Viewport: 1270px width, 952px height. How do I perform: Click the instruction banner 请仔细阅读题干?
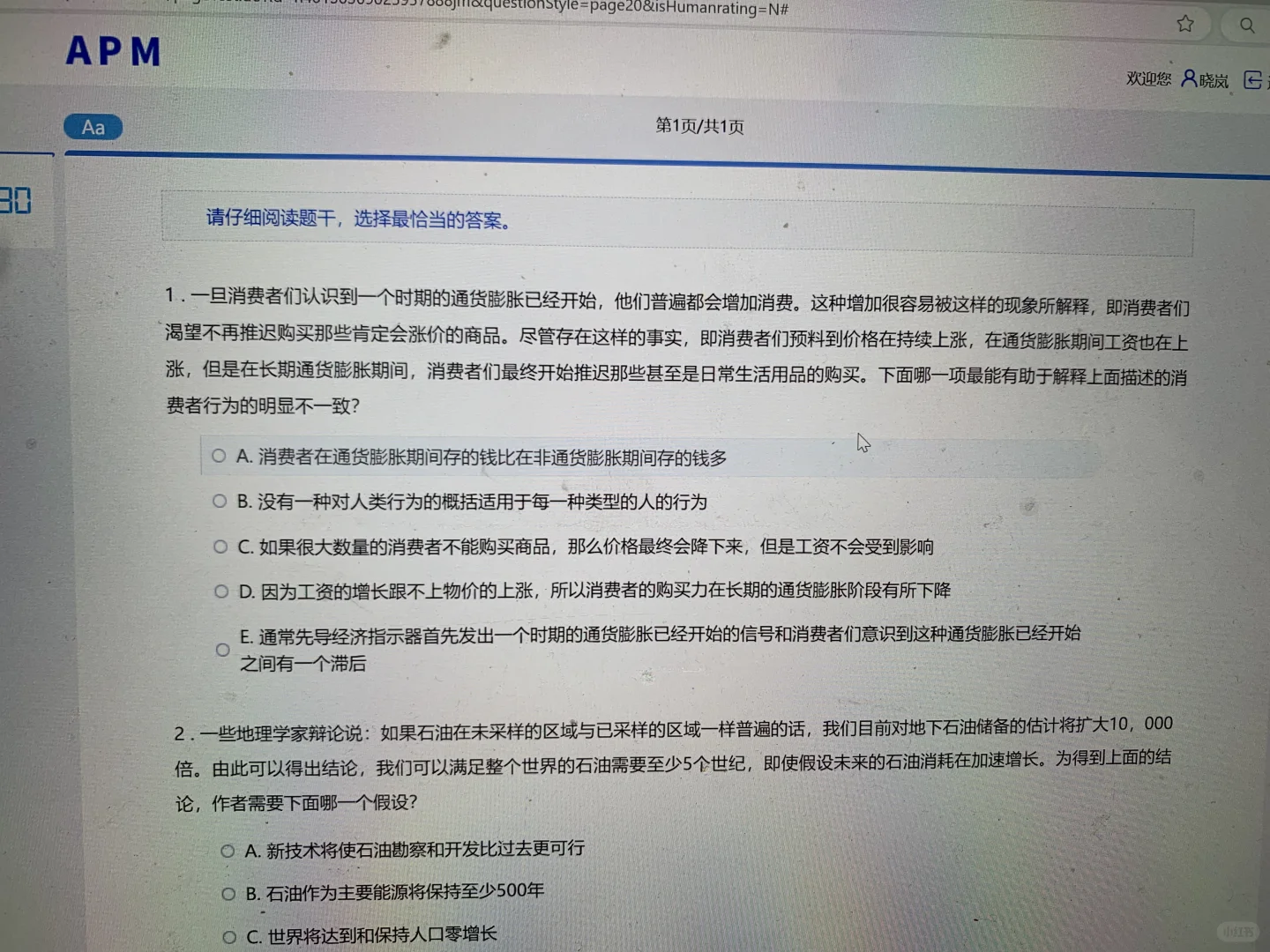point(357,219)
